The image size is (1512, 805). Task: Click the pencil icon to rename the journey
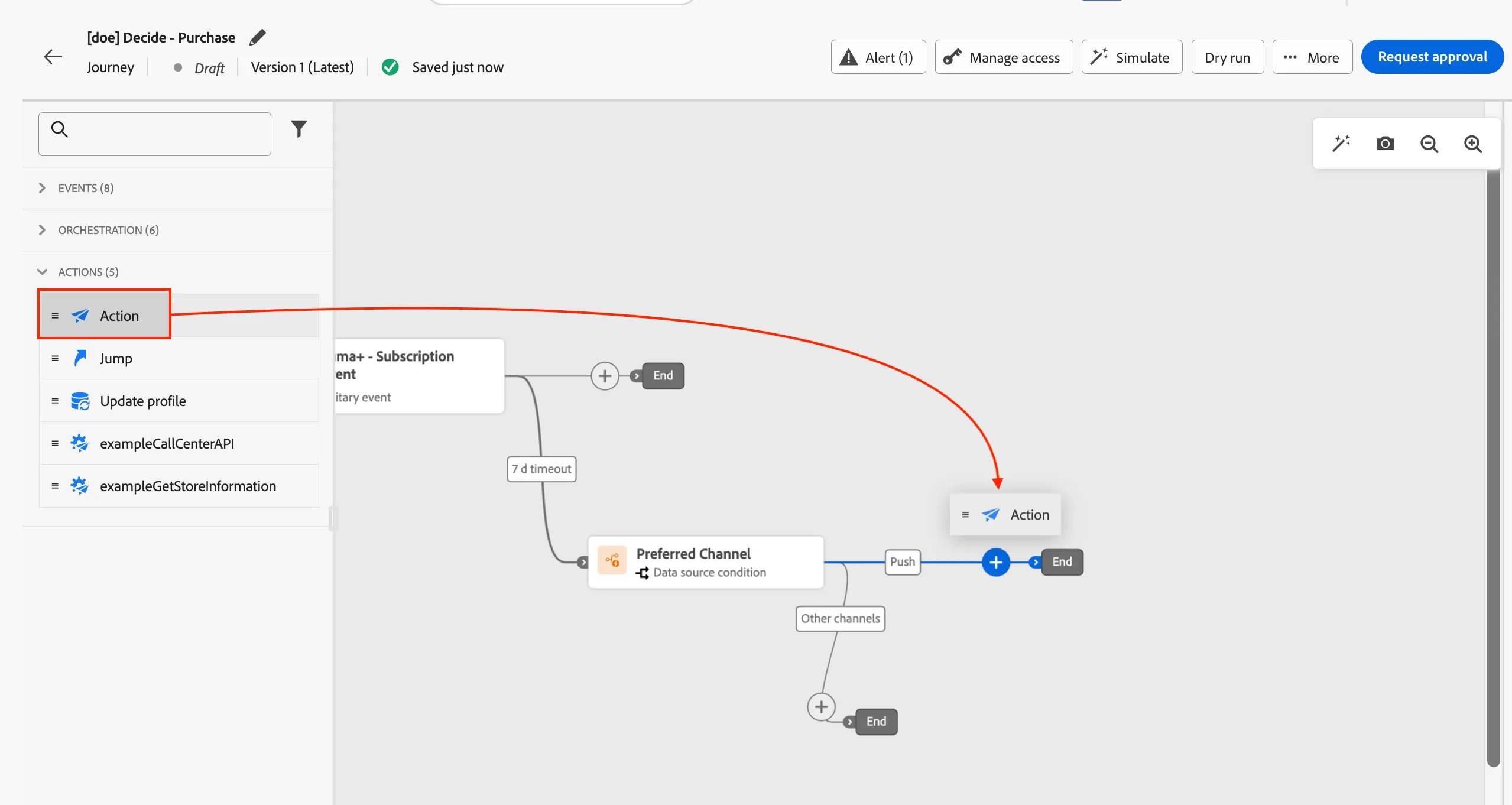257,38
